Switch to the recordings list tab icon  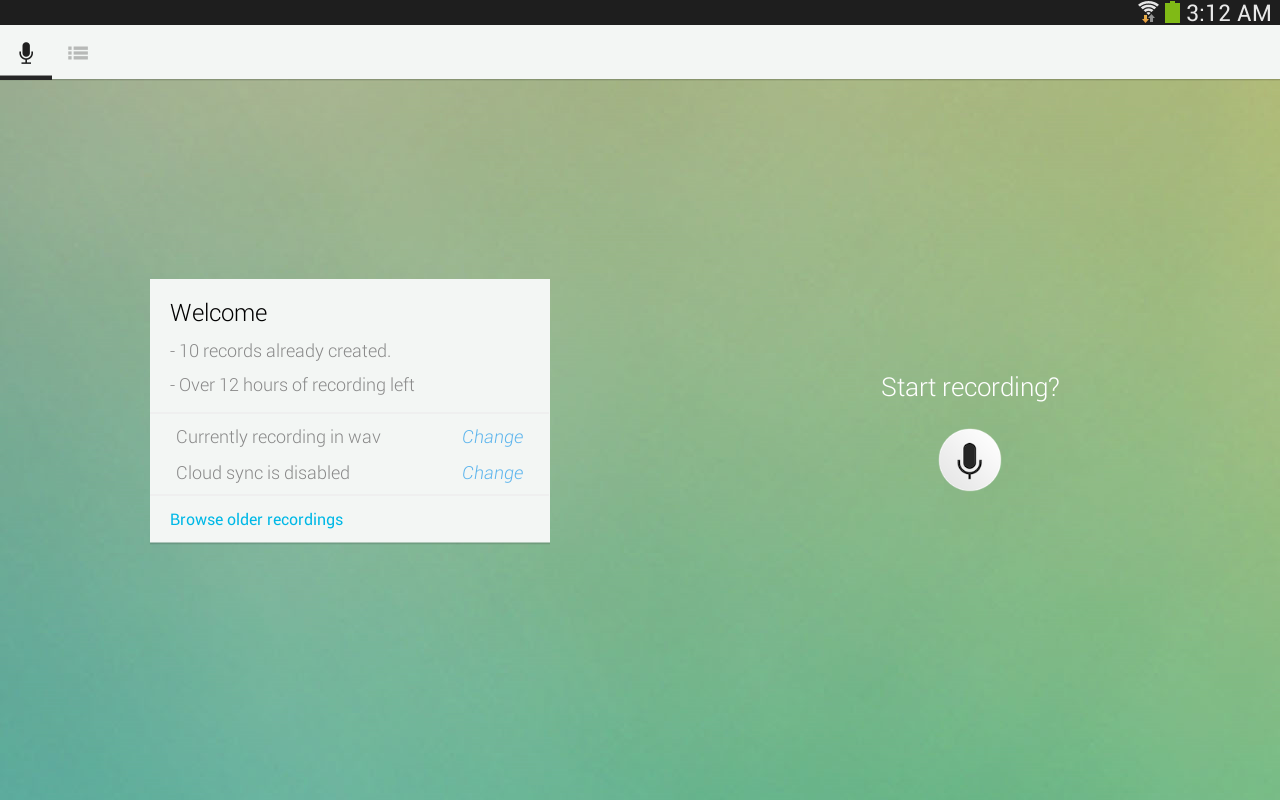78,53
